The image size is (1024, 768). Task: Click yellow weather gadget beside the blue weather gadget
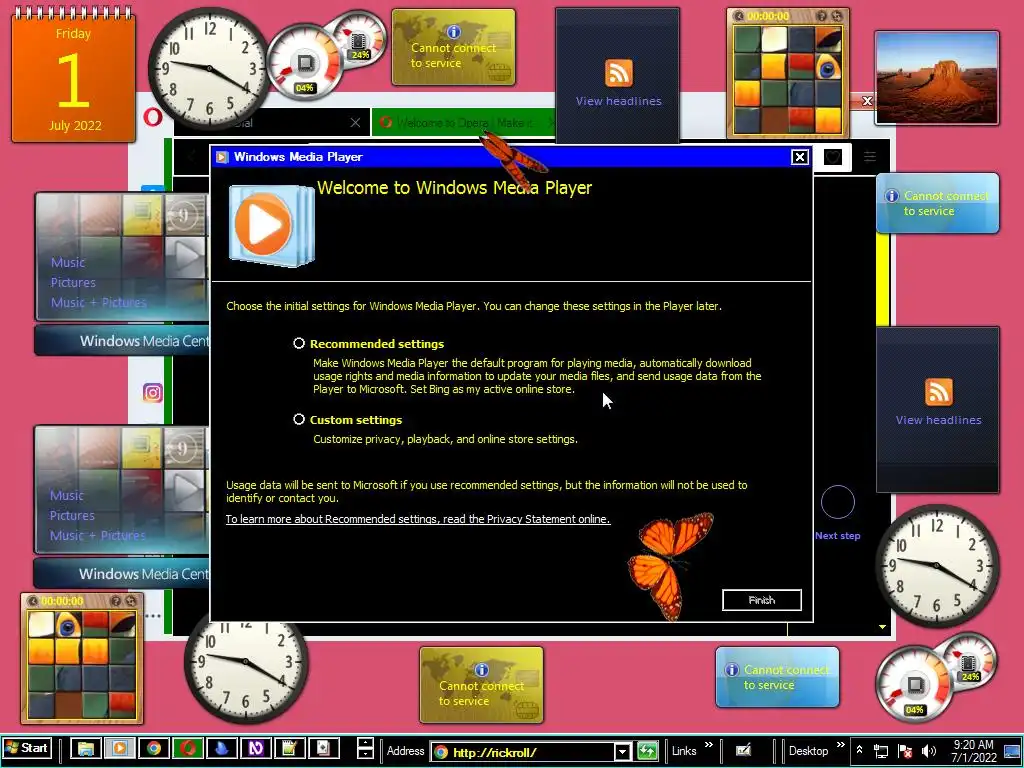point(481,684)
